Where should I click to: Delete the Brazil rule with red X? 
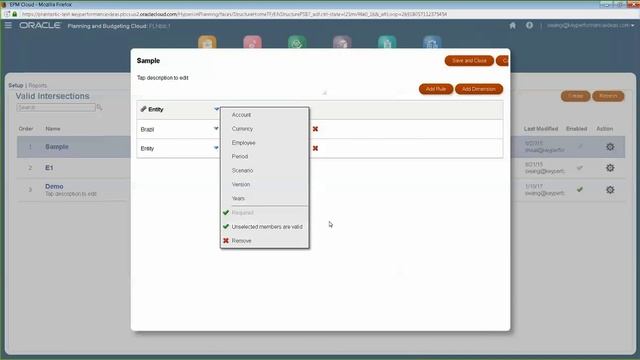pos(315,129)
